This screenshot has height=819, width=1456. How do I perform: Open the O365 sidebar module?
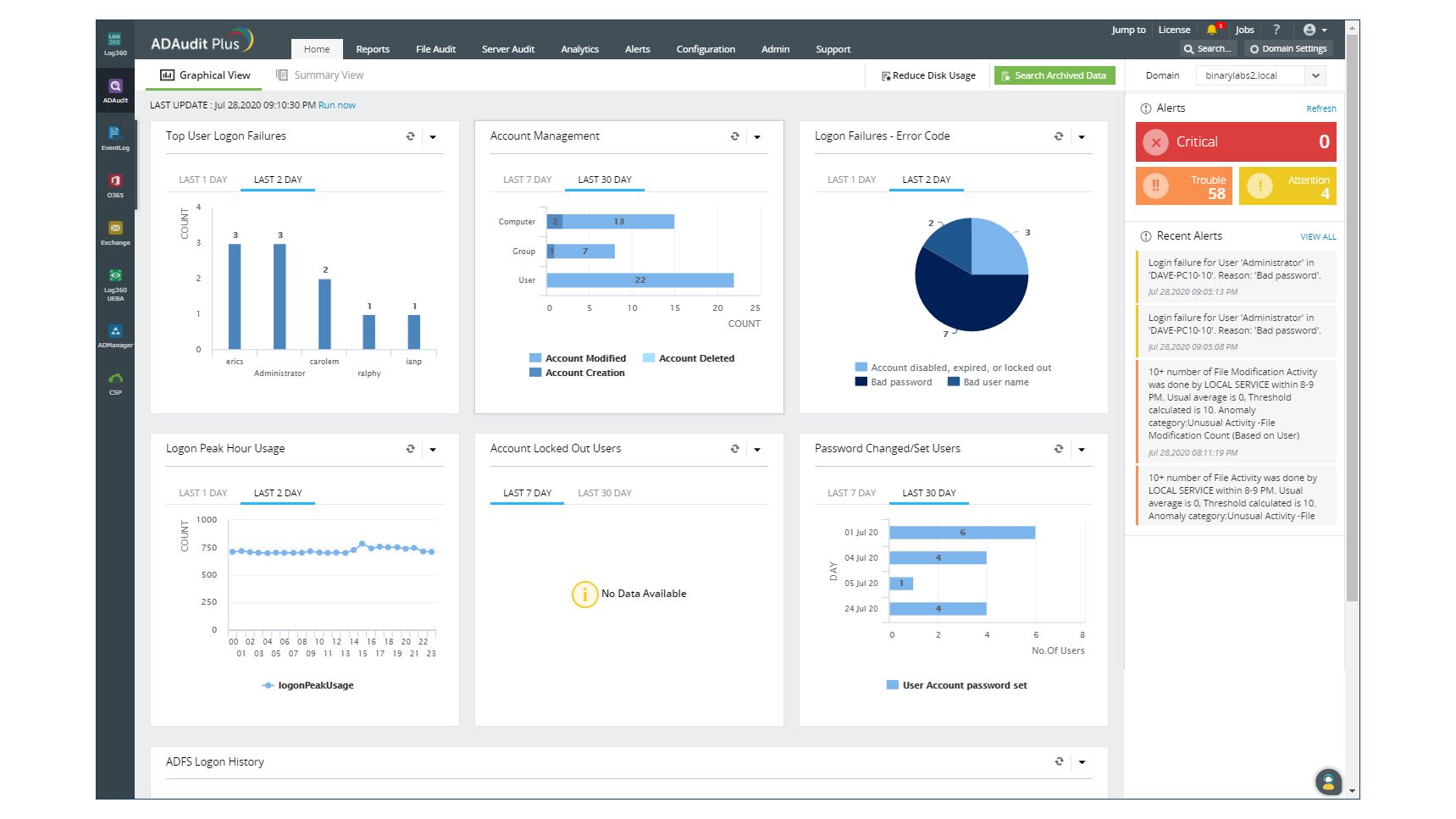click(115, 185)
